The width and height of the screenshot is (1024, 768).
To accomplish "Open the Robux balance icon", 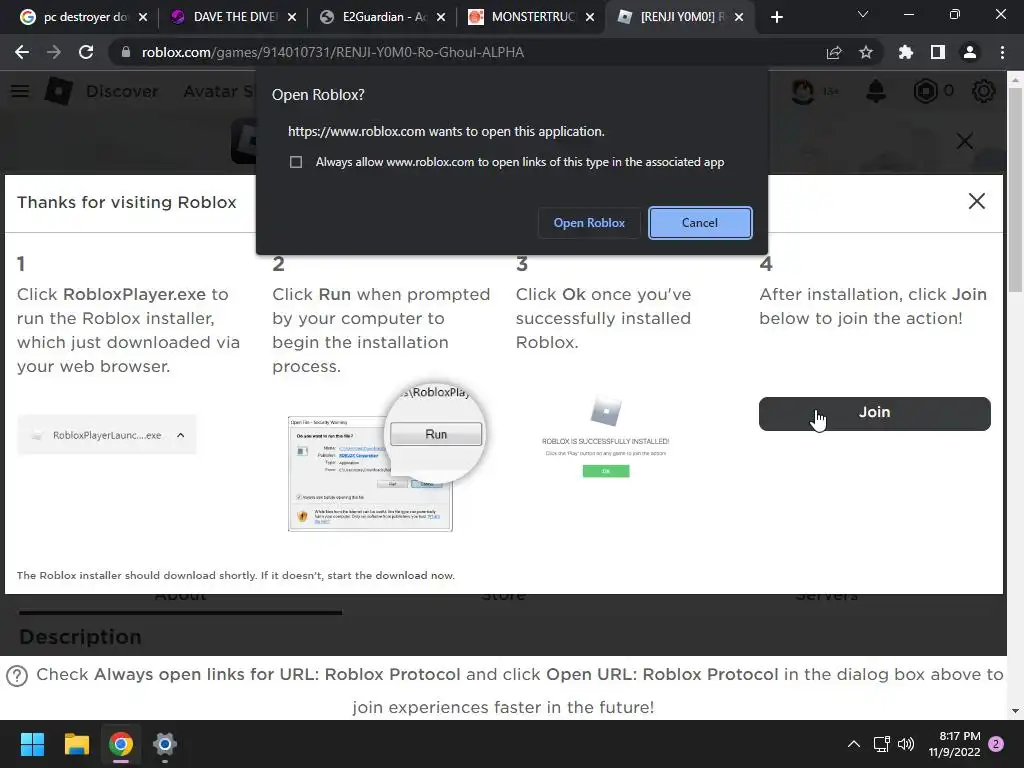I will point(925,91).
